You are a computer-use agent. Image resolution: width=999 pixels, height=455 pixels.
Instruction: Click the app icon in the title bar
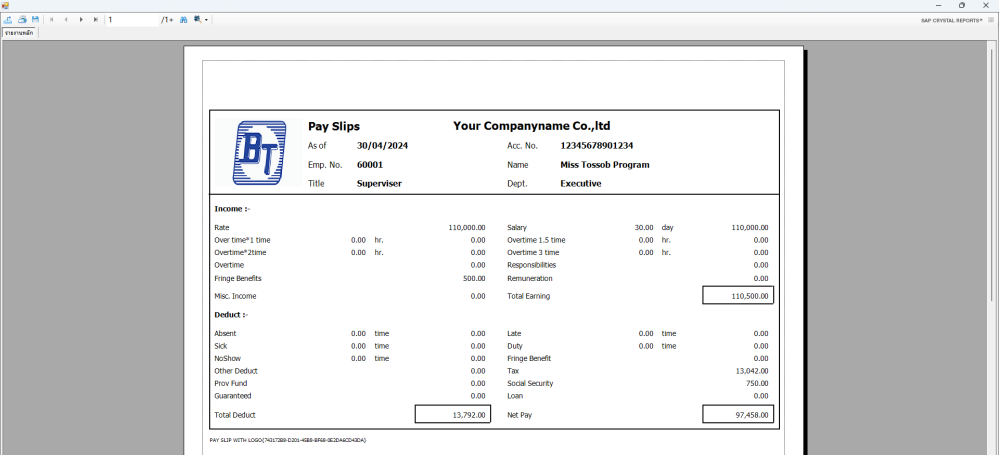tap(6, 5)
